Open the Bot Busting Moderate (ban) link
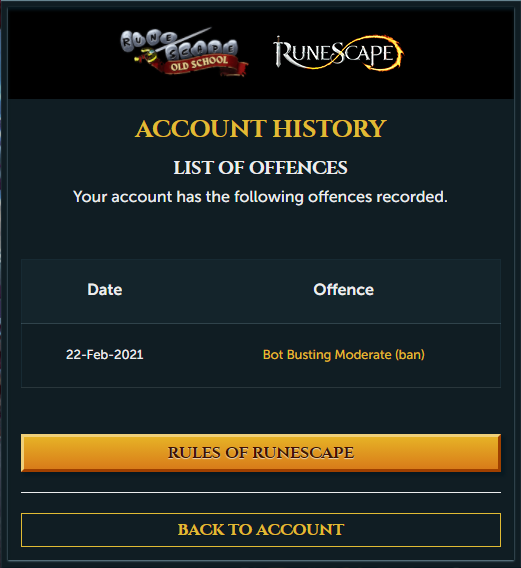 pyautogui.click(x=343, y=355)
